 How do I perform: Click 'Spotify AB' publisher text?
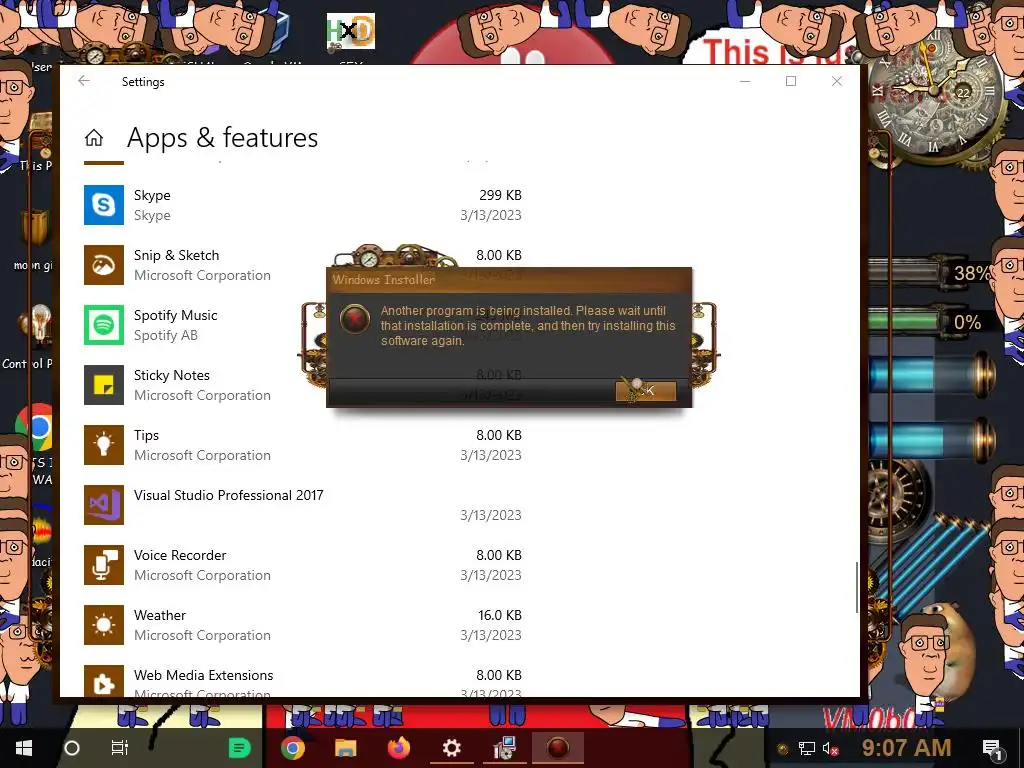pyautogui.click(x=166, y=335)
